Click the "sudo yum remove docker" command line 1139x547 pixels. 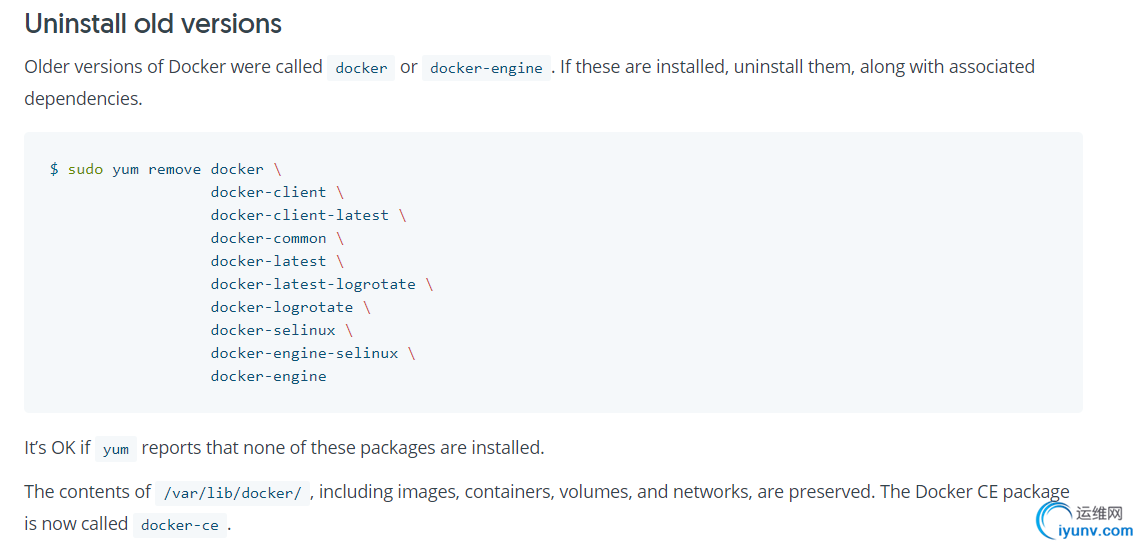pos(166,169)
